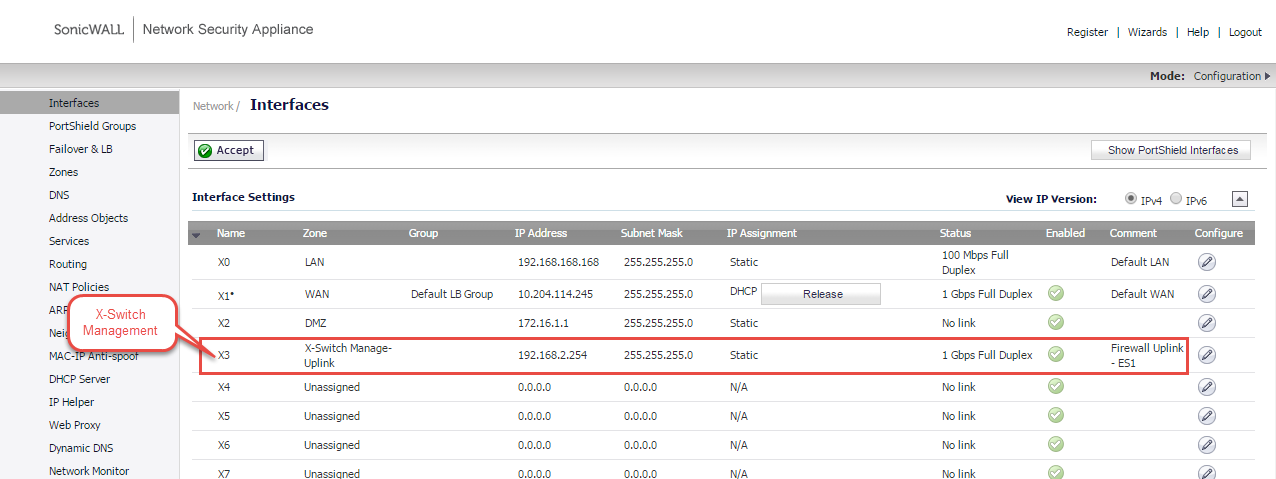This screenshot has height=479, width=1276.
Task: Click green enabled status icon for X2
Action: click(1056, 323)
